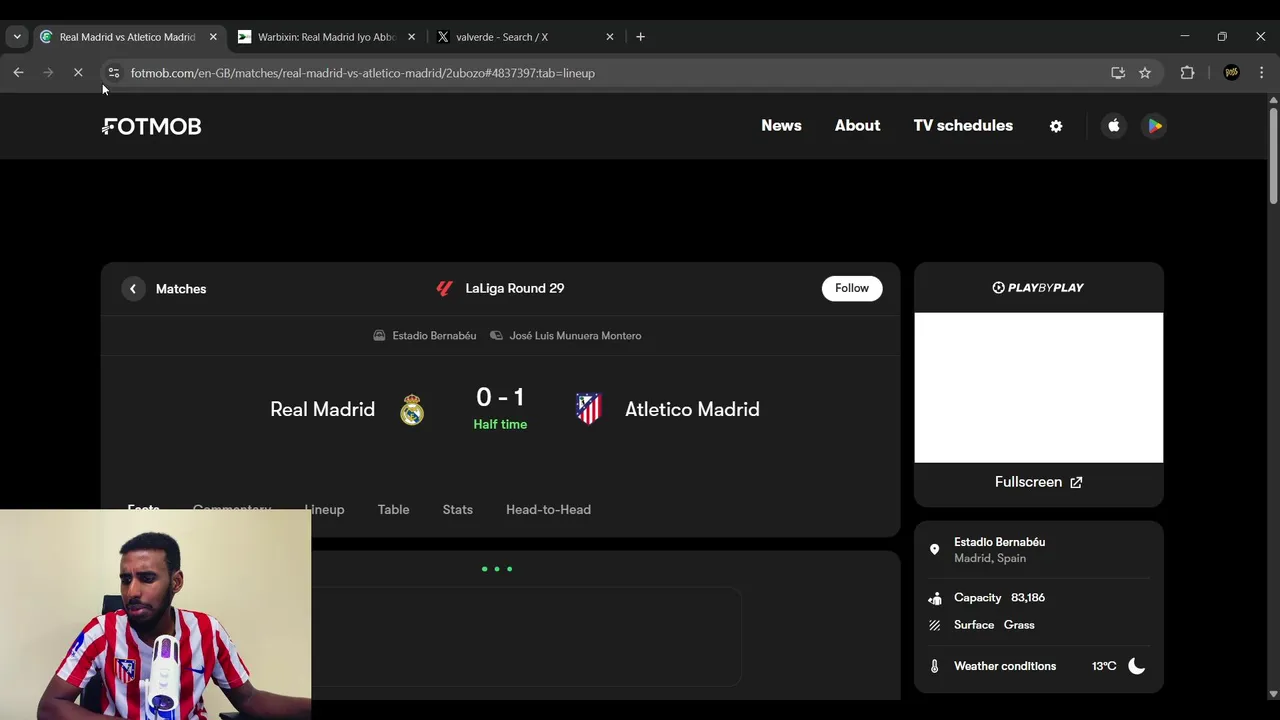Screen dimensions: 1280x720
Task: Click the page vertical scrollbar thumb
Action: click(1273, 155)
